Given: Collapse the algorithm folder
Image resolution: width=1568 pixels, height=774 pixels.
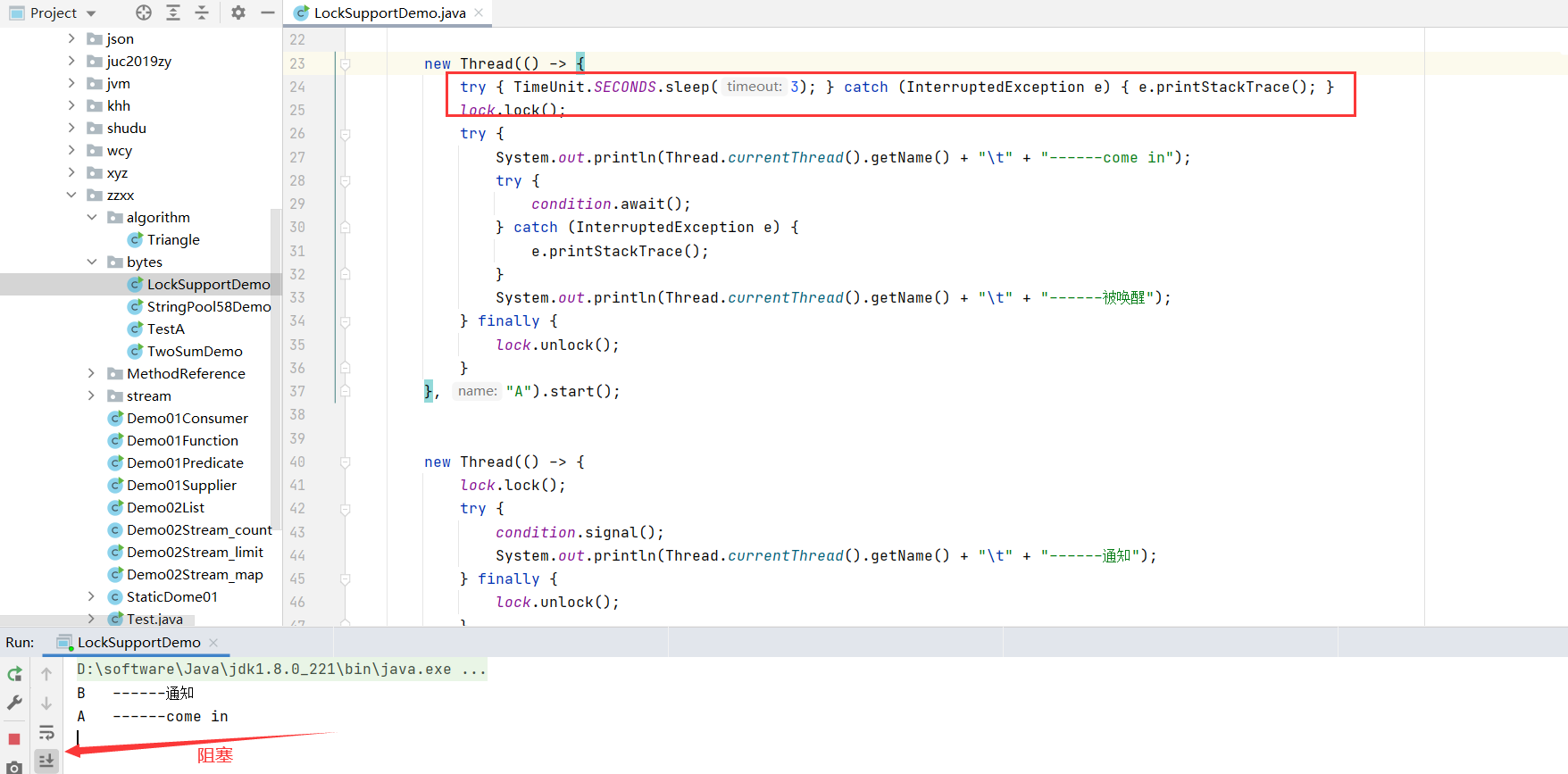Looking at the screenshot, I should 92,217.
